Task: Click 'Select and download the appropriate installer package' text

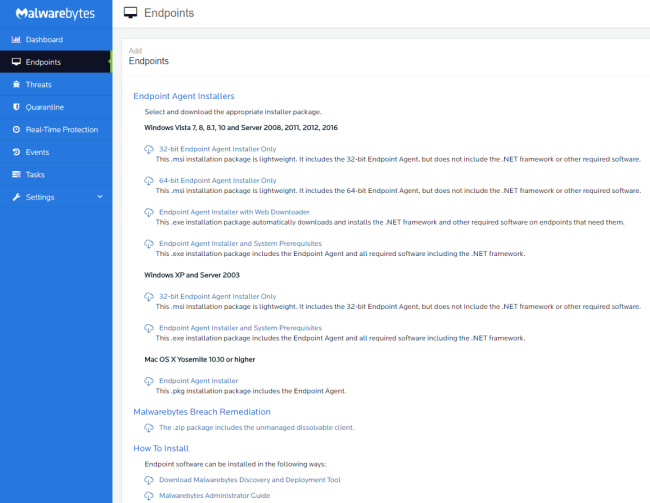Action: [x=233, y=112]
